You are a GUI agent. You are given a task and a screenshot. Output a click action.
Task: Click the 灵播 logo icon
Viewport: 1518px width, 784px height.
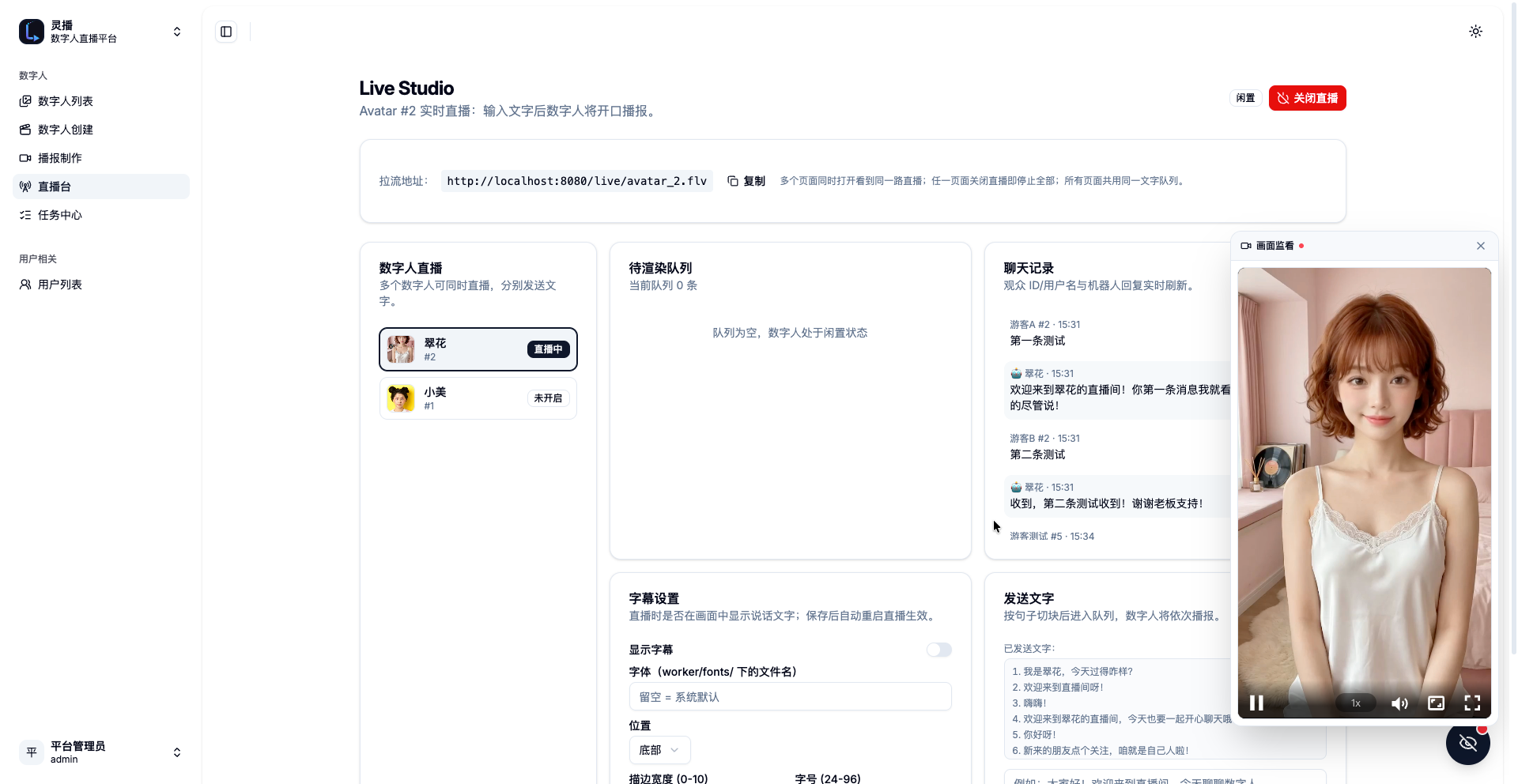click(32, 32)
